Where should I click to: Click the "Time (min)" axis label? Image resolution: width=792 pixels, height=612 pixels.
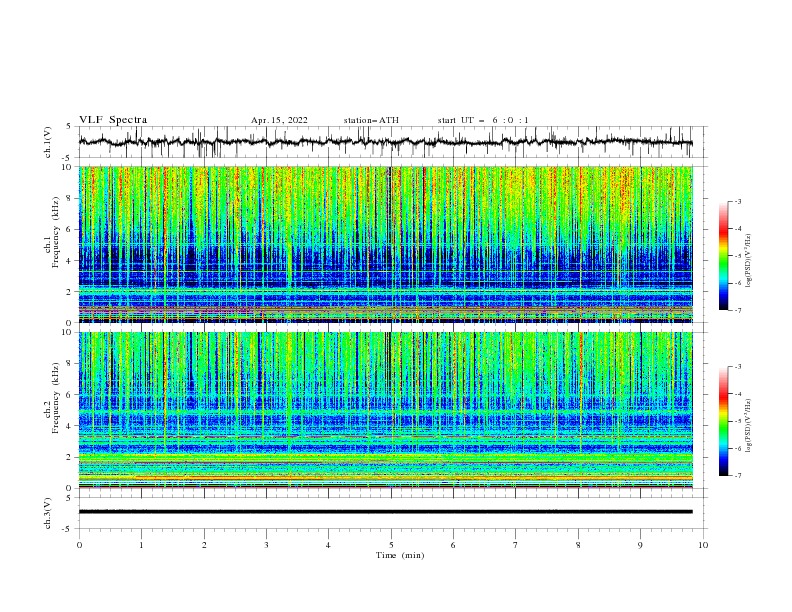pyautogui.click(x=400, y=555)
